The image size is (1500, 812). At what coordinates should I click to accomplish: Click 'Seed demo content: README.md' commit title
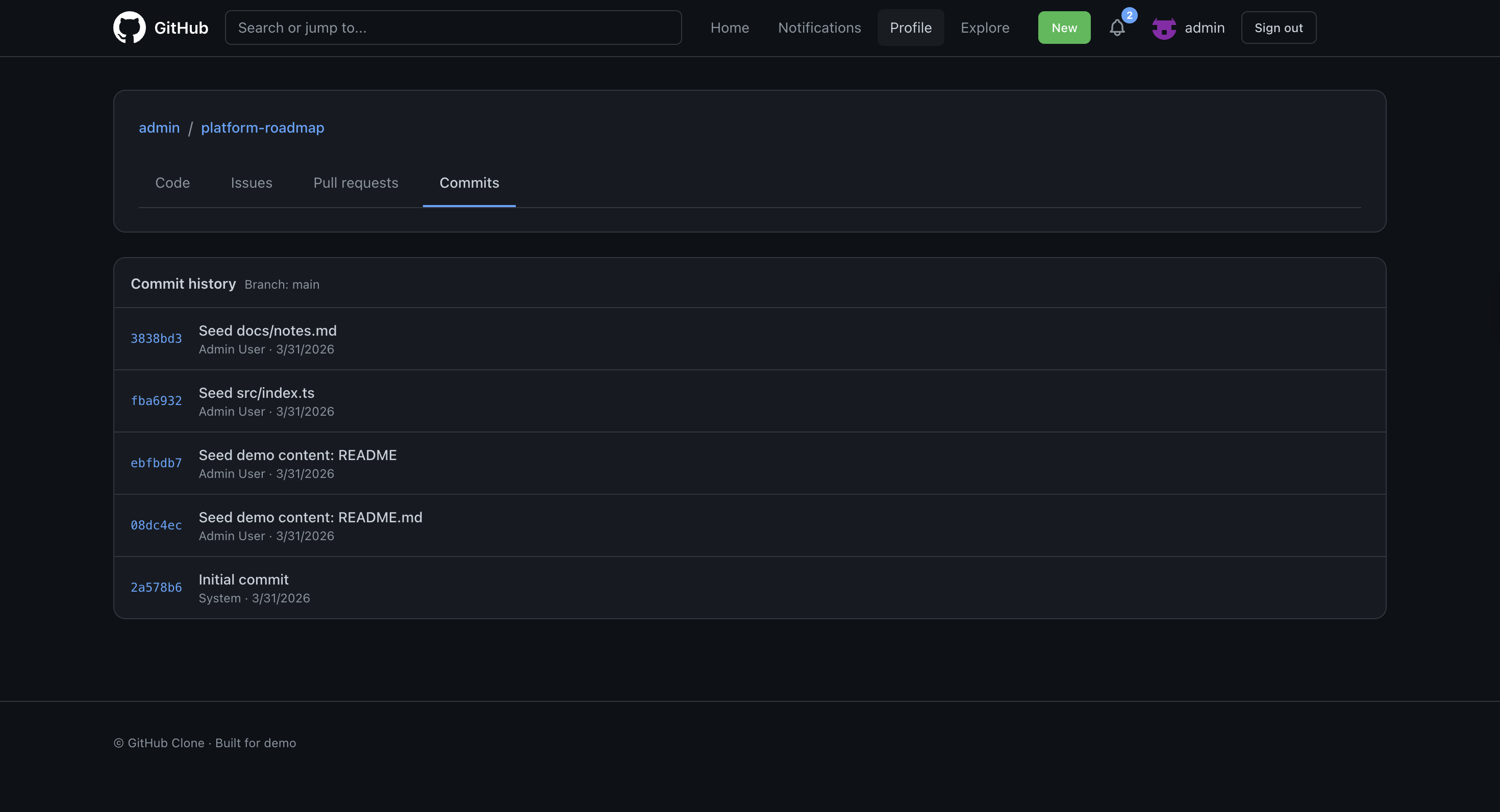tap(310, 518)
